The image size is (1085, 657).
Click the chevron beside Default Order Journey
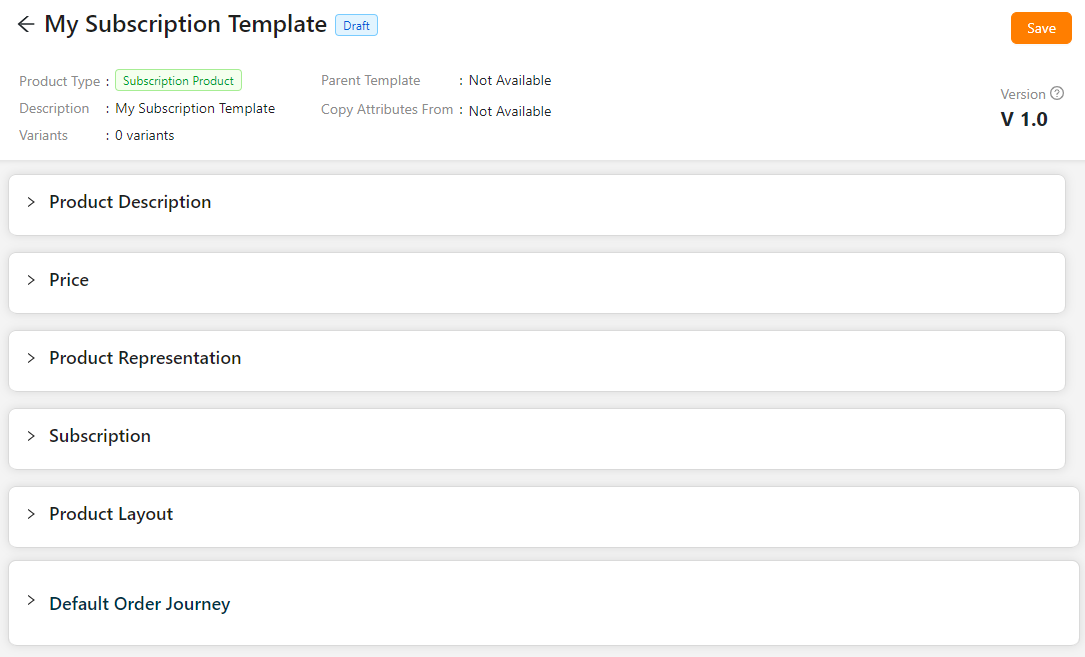point(31,601)
